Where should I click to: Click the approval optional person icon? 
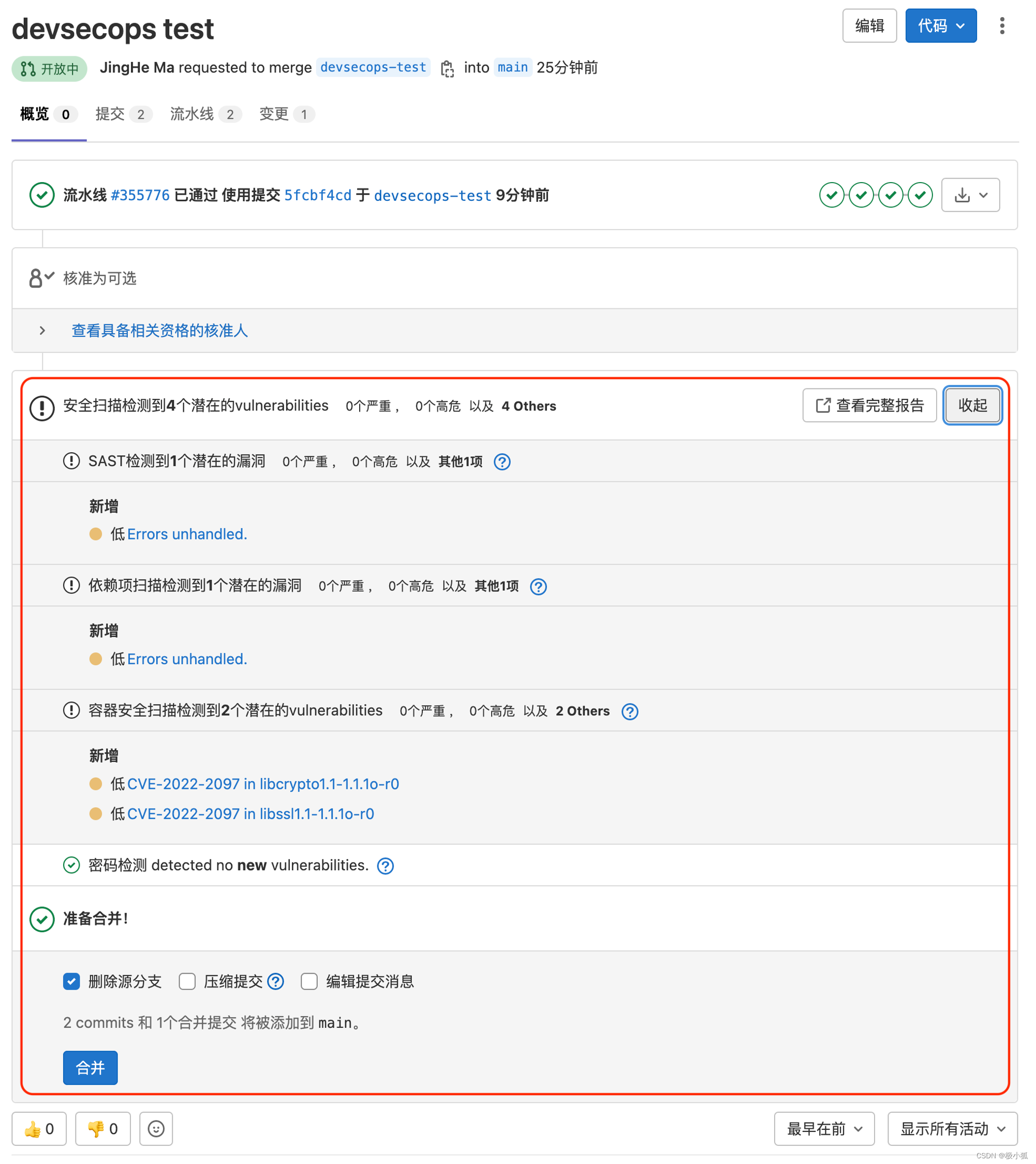tap(41, 278)
